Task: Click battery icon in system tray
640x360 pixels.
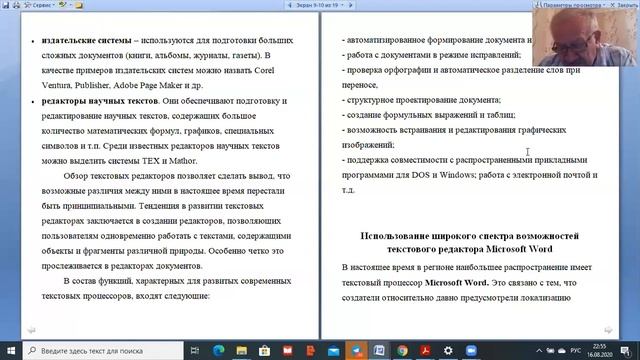Action: [550, 351]
